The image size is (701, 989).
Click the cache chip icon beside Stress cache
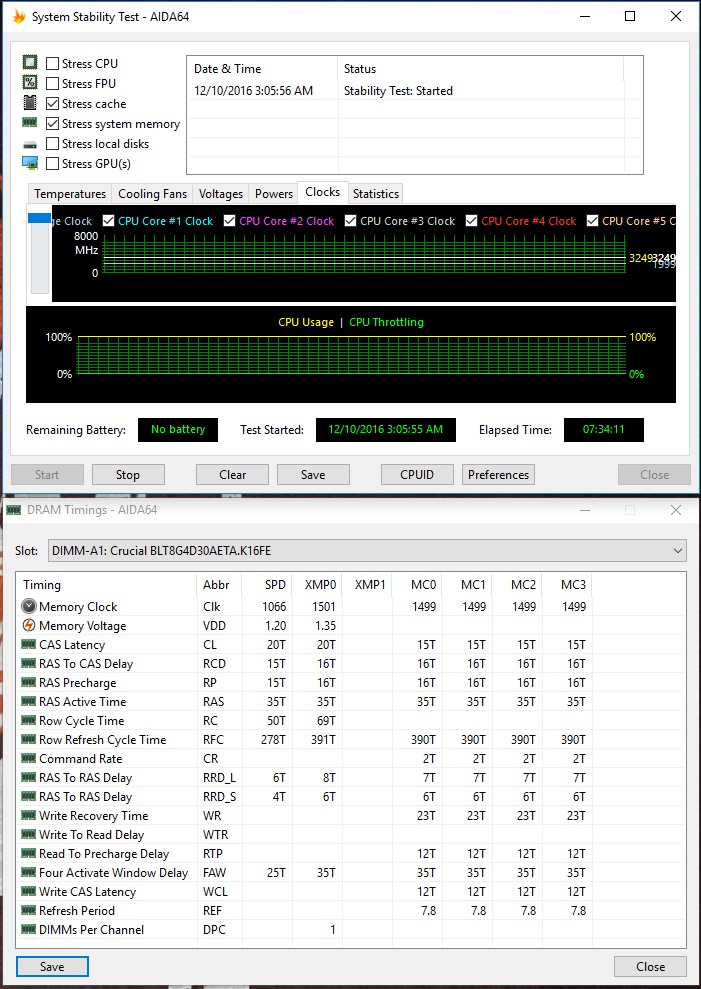click(x=30, y=103)
